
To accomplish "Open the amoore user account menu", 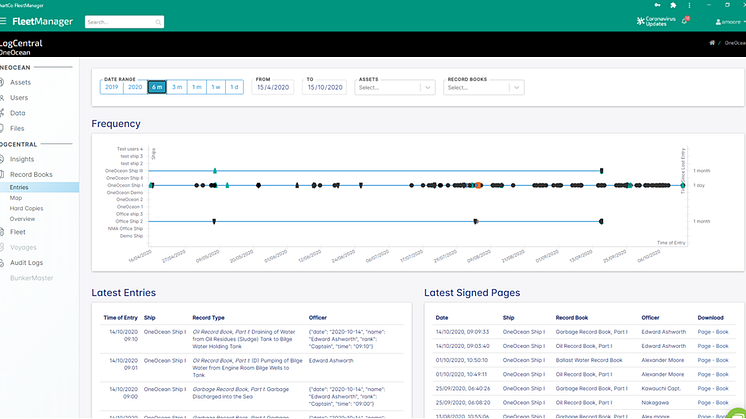I will click(x=730, y=22).
